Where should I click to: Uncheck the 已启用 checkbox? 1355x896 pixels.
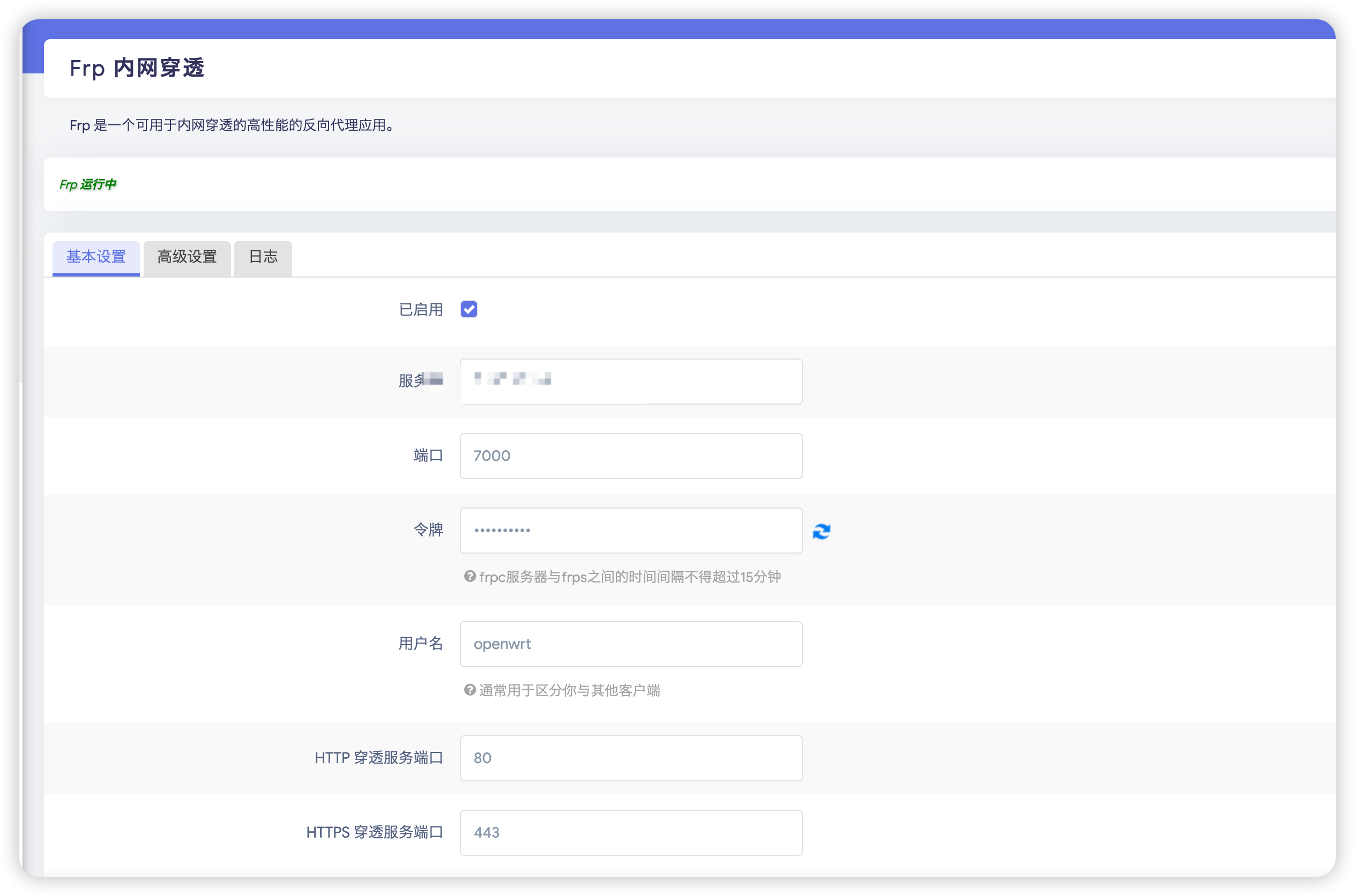tap(468, 309)
